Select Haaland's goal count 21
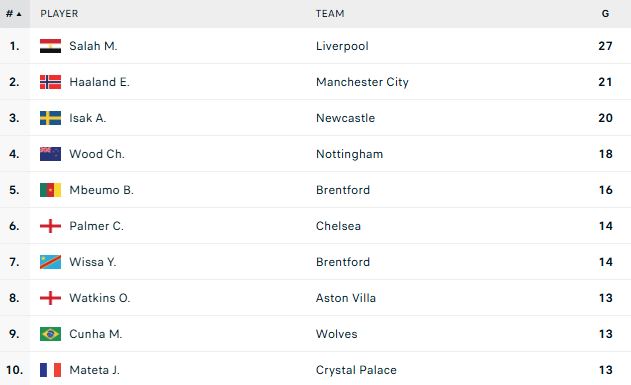 coord(605,82)
